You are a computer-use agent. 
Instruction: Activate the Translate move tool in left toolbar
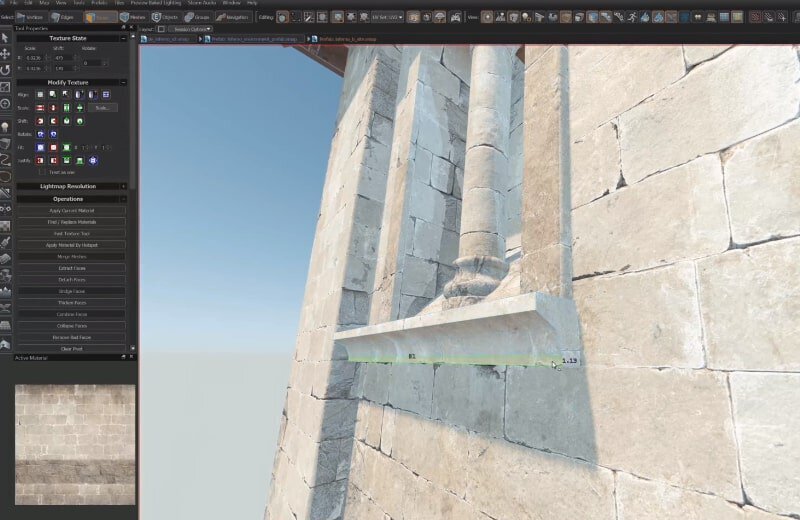[6, 53]
